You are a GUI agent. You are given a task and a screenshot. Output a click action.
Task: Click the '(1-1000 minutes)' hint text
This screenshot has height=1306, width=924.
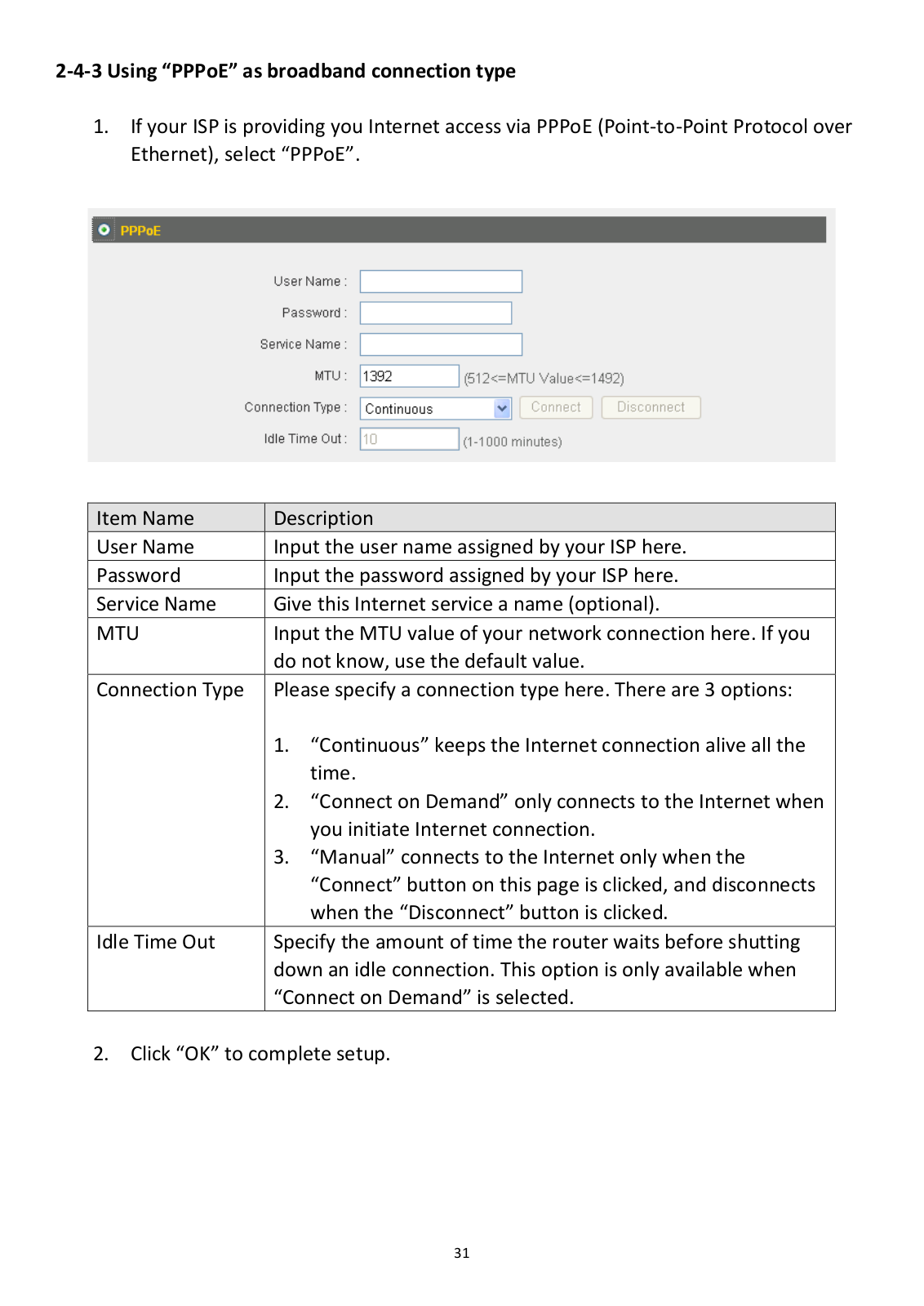[513, 442]
